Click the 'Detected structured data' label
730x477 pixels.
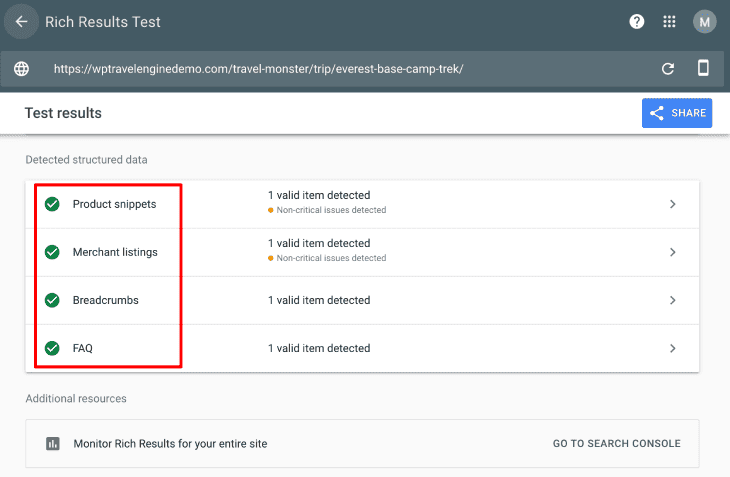tap(86, 160)
